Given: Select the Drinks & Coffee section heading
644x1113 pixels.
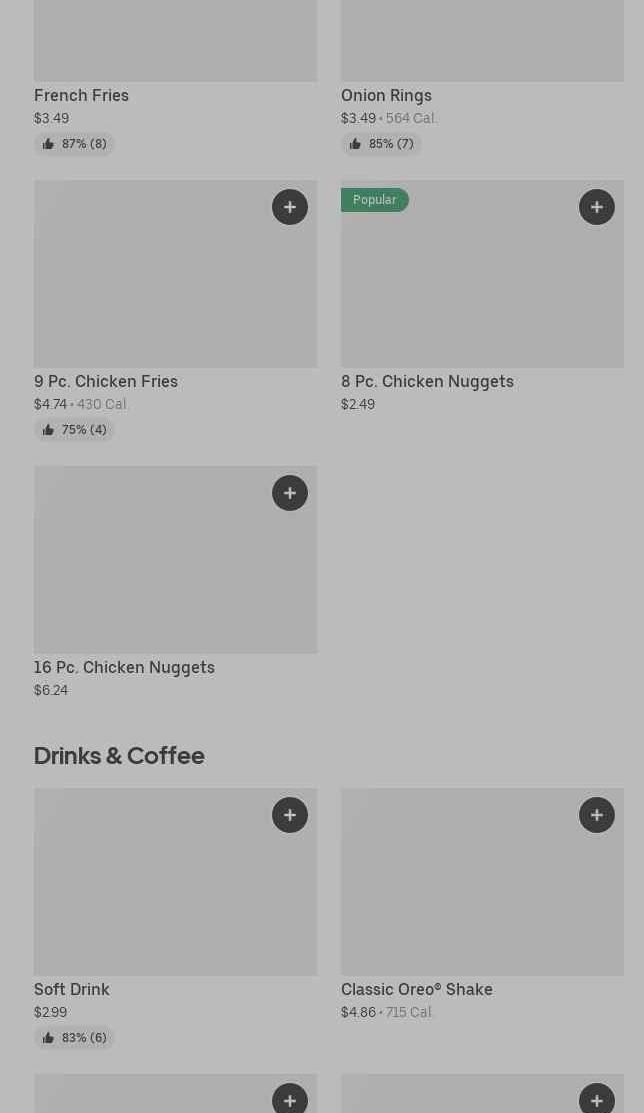Looking at the screenshot, I should coord(119,755).
